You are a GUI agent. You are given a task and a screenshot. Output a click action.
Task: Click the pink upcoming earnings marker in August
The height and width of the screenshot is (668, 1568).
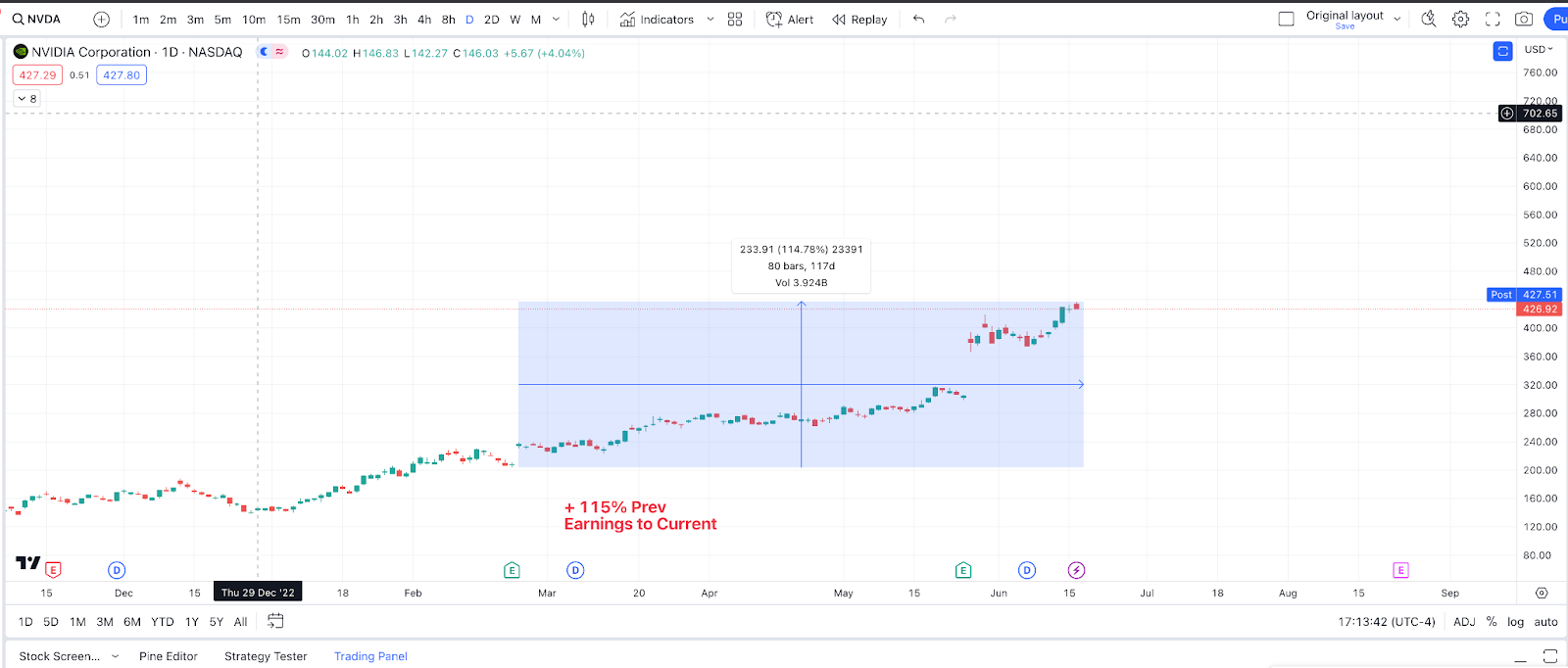[1400, 570]
